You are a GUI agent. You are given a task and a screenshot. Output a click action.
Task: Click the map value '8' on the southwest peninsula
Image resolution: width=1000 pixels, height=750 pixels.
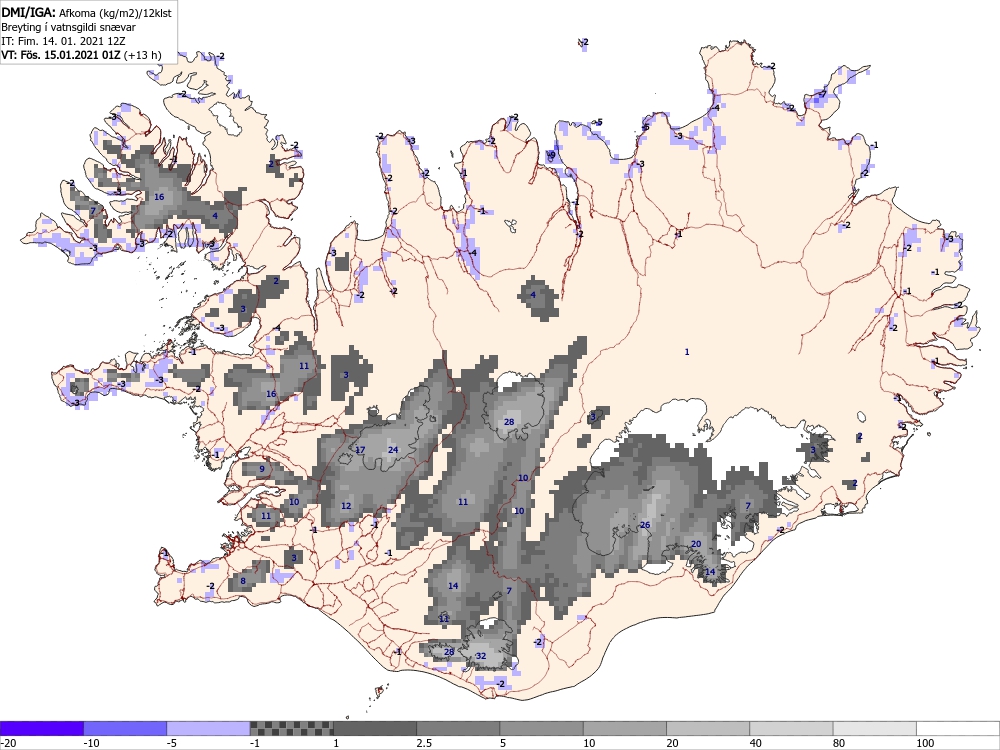click(242, 580)
